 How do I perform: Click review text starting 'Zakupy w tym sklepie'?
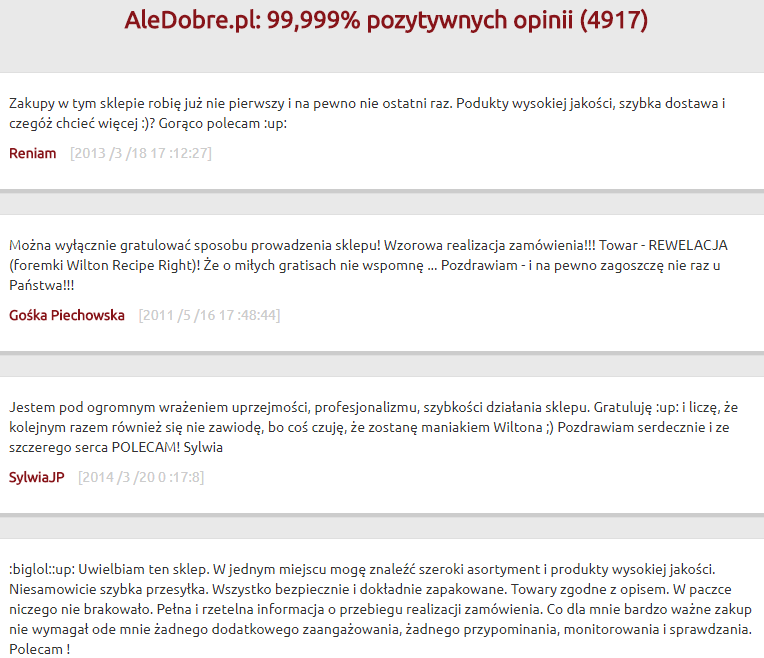[367, 113]
